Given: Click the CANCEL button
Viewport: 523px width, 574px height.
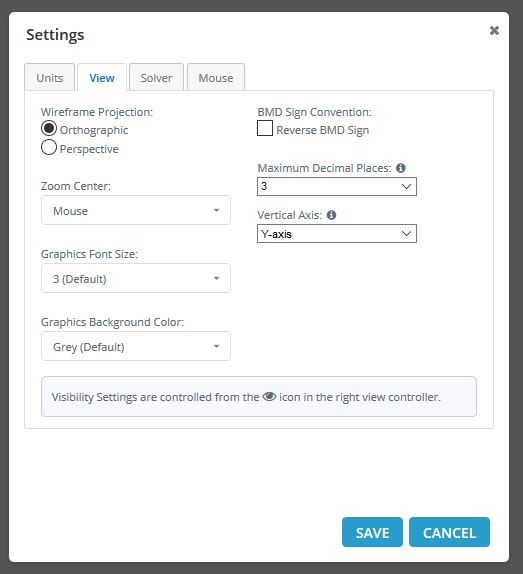Looking at the screenshot, I should point(449,532).
